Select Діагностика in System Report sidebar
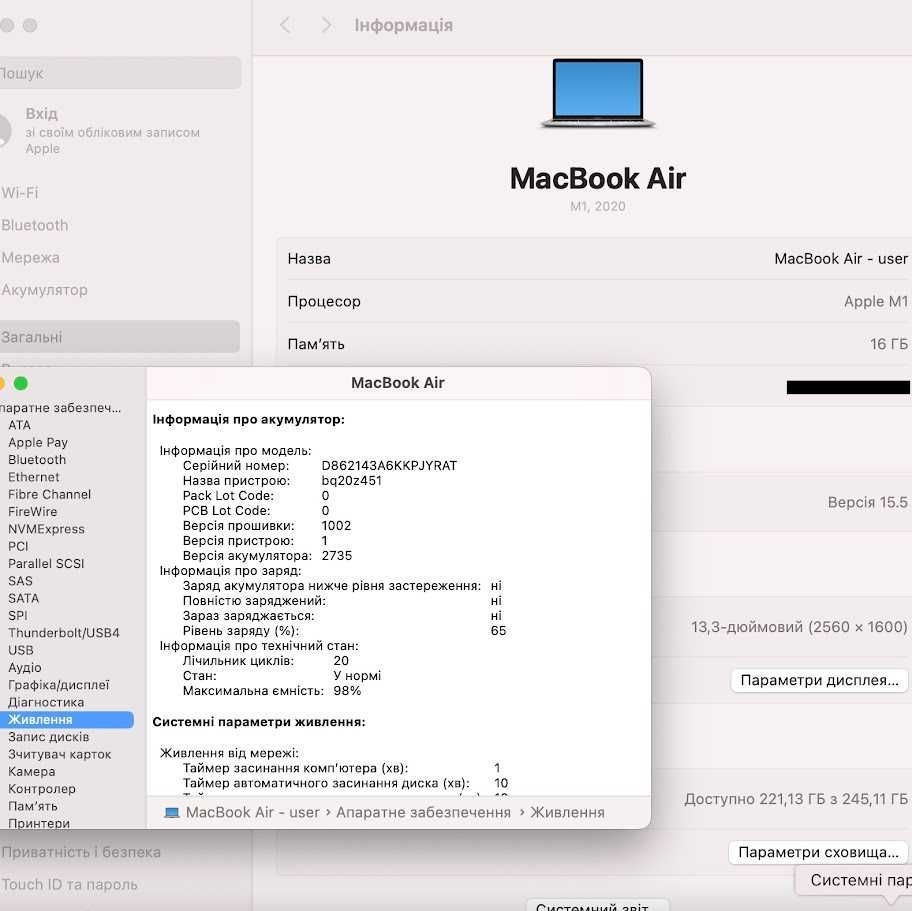Image resolution: width=912 pixels, height=911 pixels. (x=45, y=702)
